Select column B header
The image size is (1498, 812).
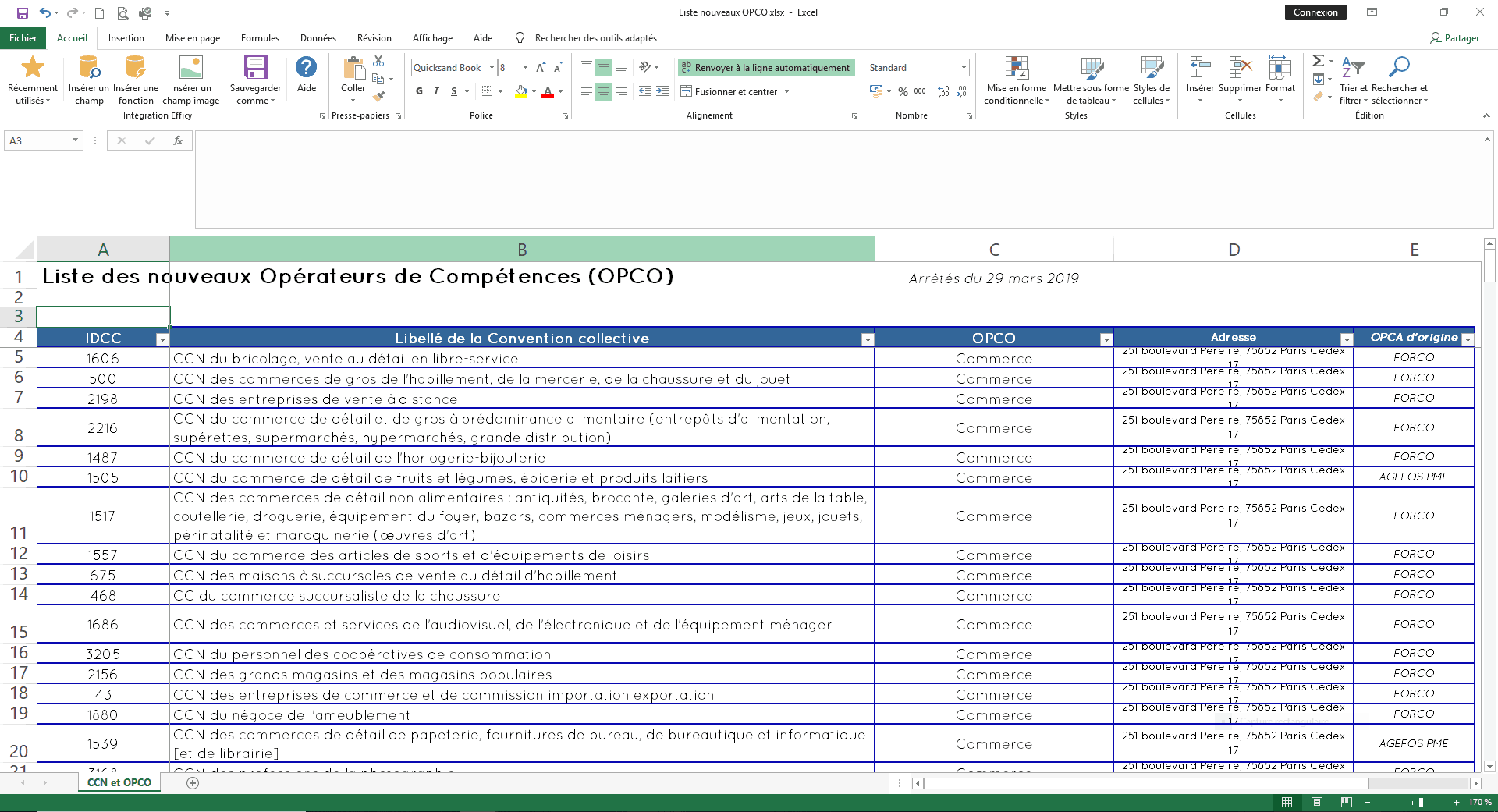click(522, 250)
